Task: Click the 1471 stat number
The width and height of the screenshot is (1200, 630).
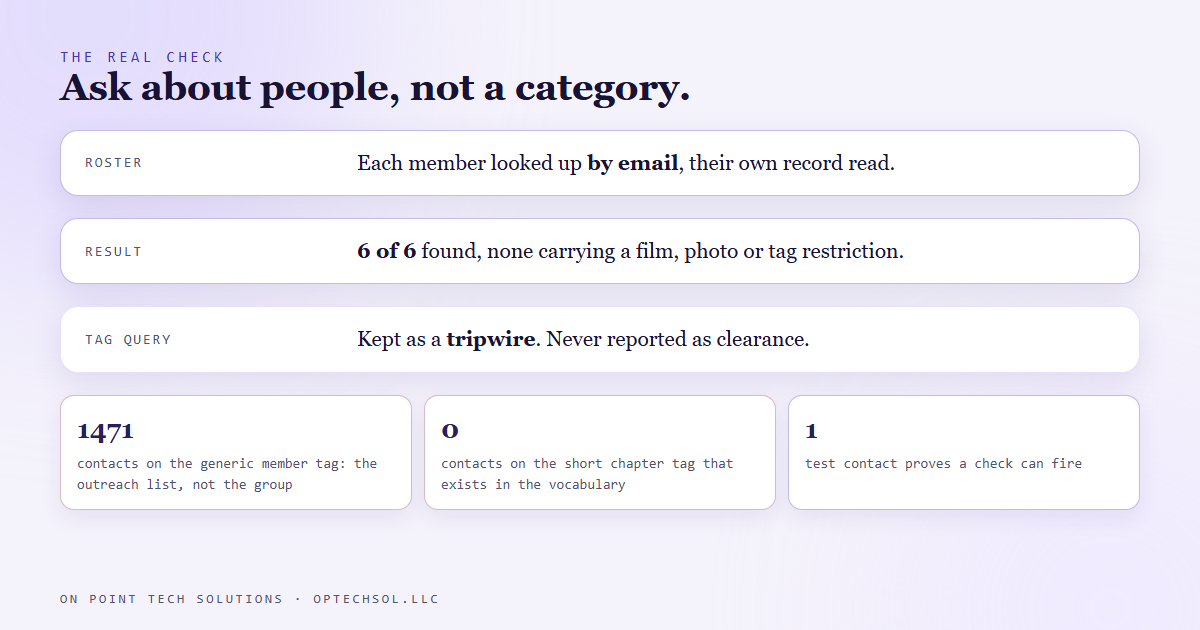Action: coord(105,431)
